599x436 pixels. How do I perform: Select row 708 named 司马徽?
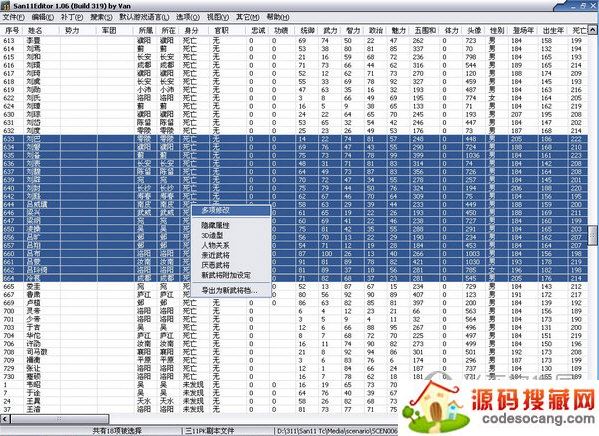click(x=294, y=352)
